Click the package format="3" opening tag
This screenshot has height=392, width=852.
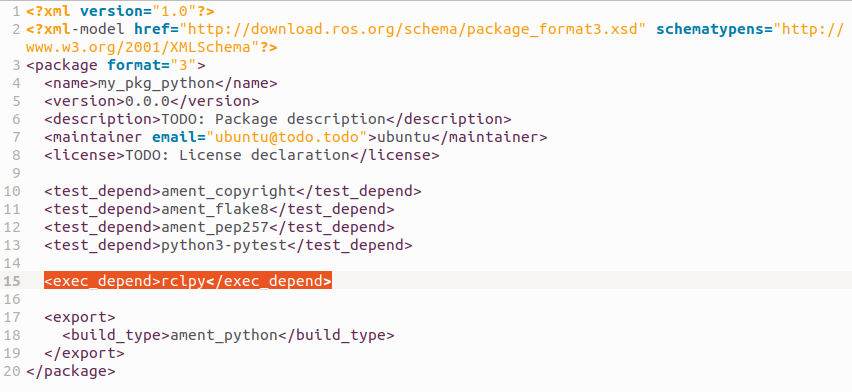116,65
